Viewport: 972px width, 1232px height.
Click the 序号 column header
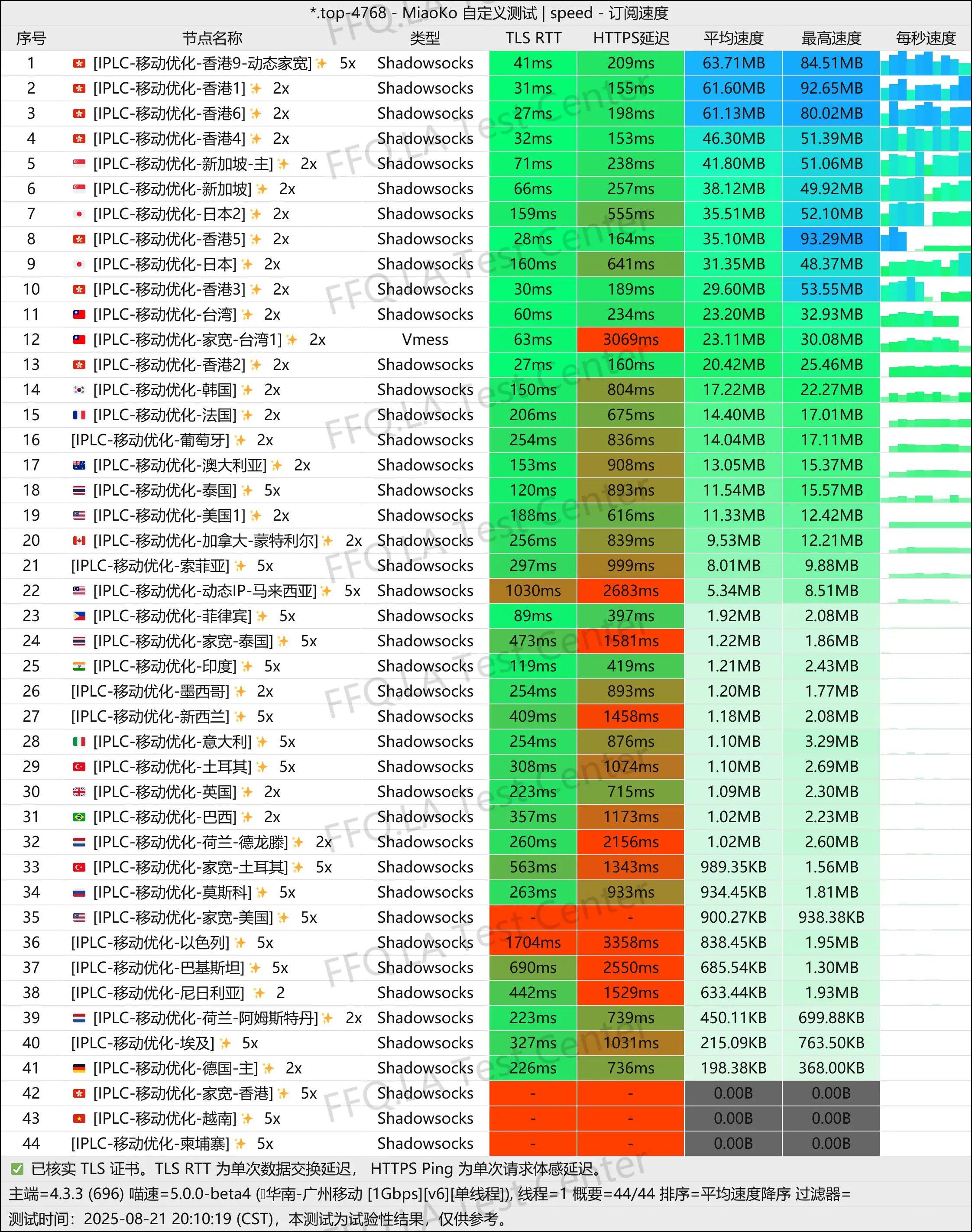(31, 38)
